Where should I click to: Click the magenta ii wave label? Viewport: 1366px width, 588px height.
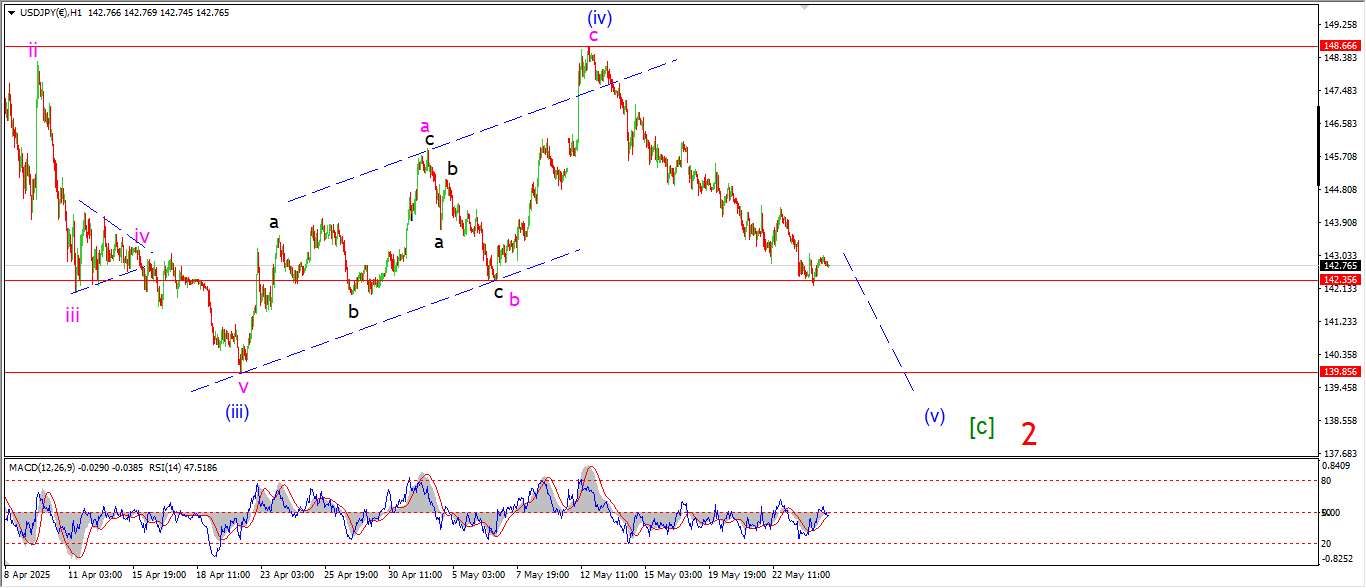[34, 49]
